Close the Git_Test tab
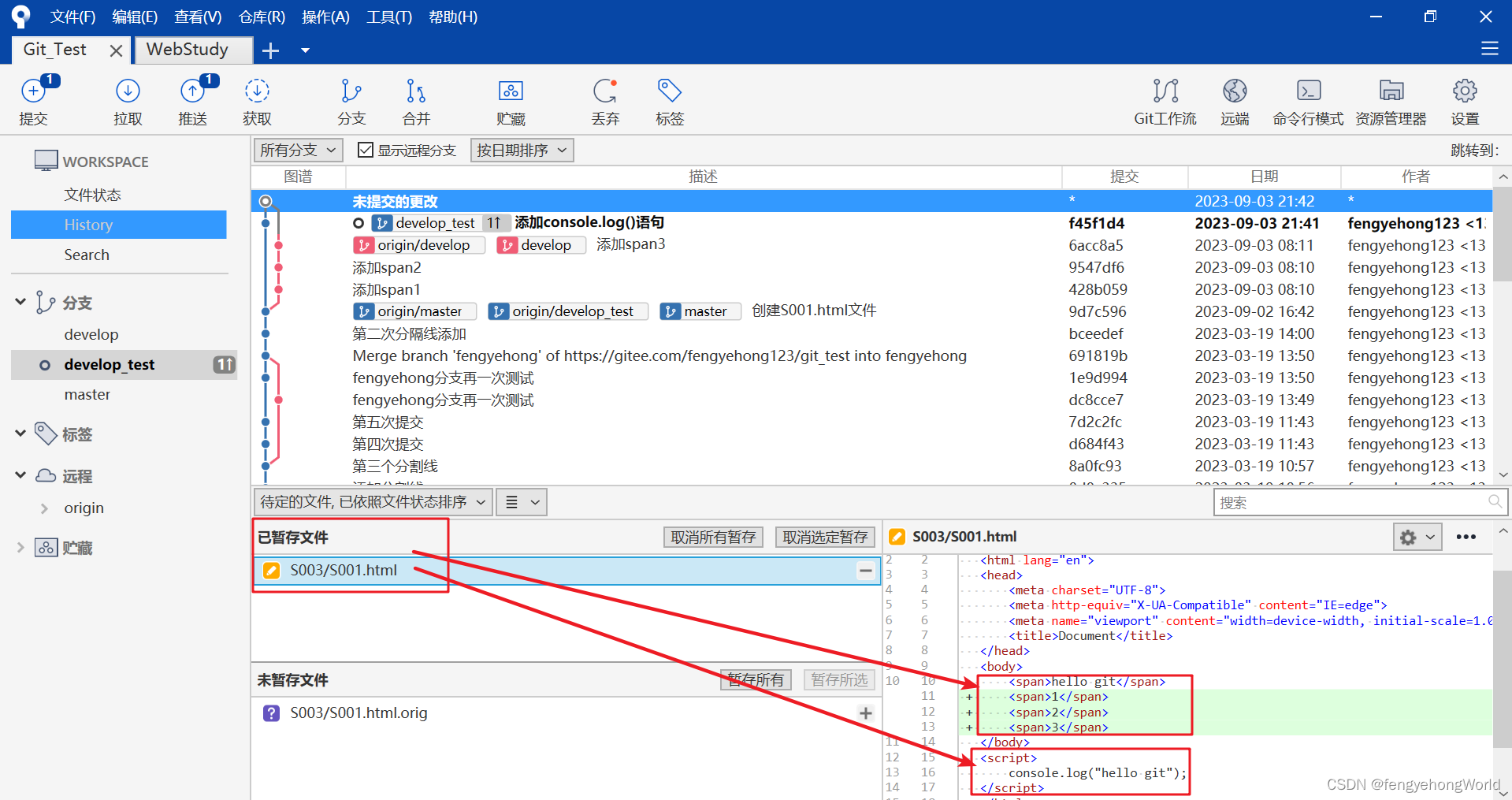The image size is (1512, 800). click(x=116, y=50)
